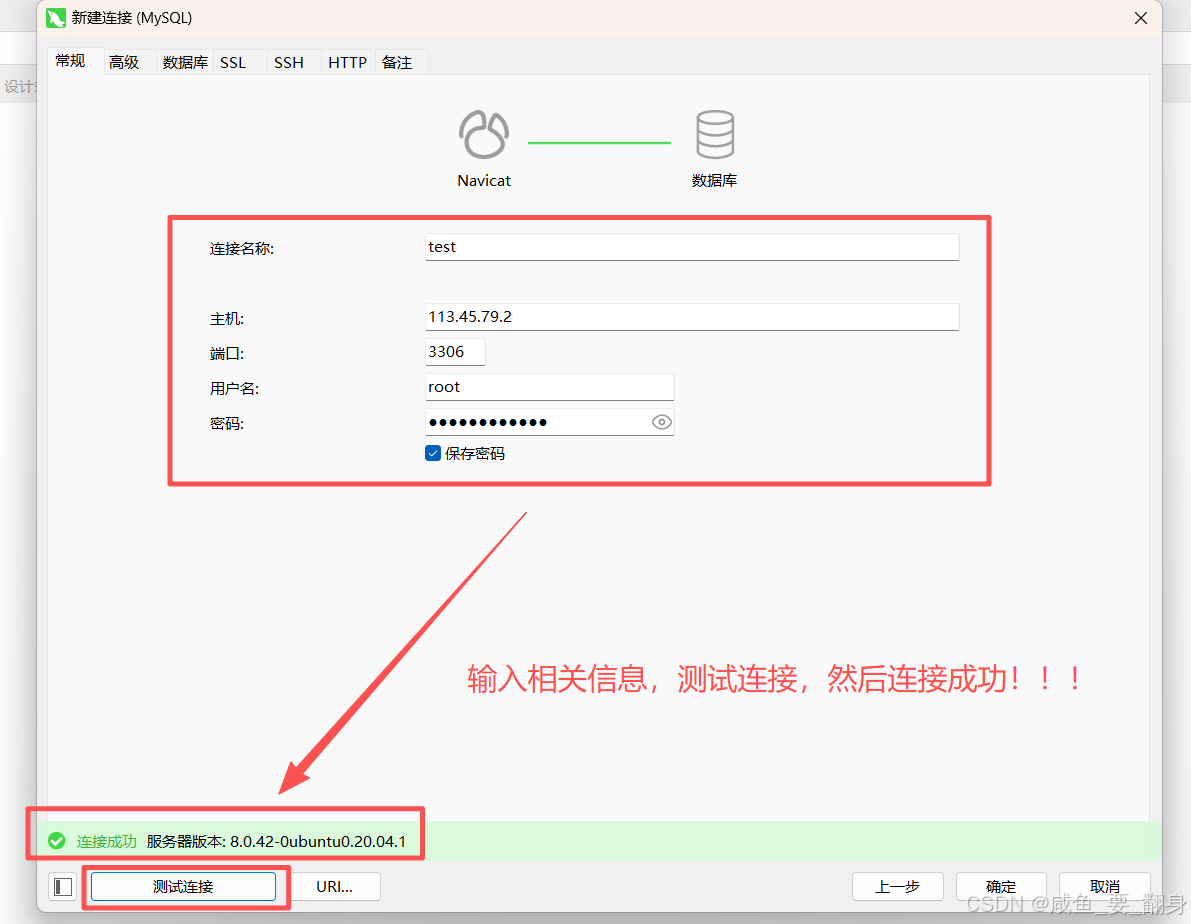The image size is (1191, 924).
Task: Click the 用户名: label
Action: coord(234,389)
